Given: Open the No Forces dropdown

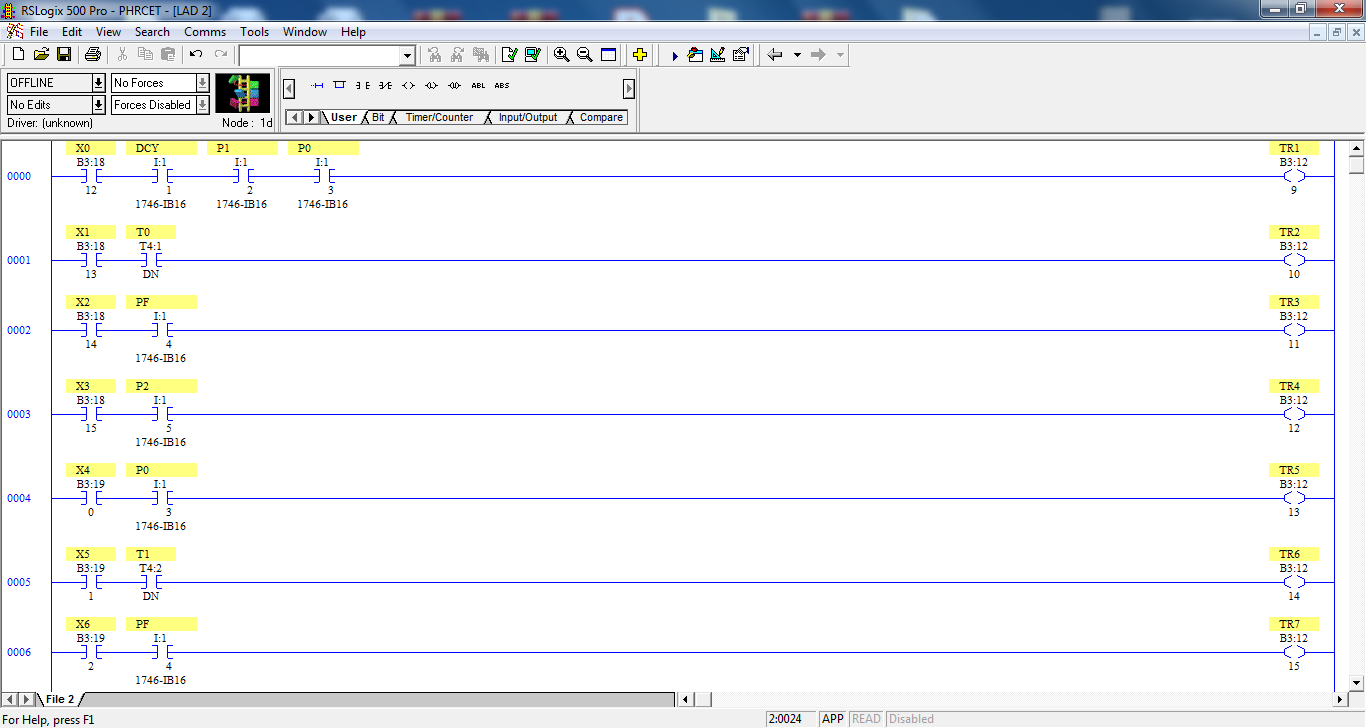Looking at the screenshot, I should pos(200,82).
